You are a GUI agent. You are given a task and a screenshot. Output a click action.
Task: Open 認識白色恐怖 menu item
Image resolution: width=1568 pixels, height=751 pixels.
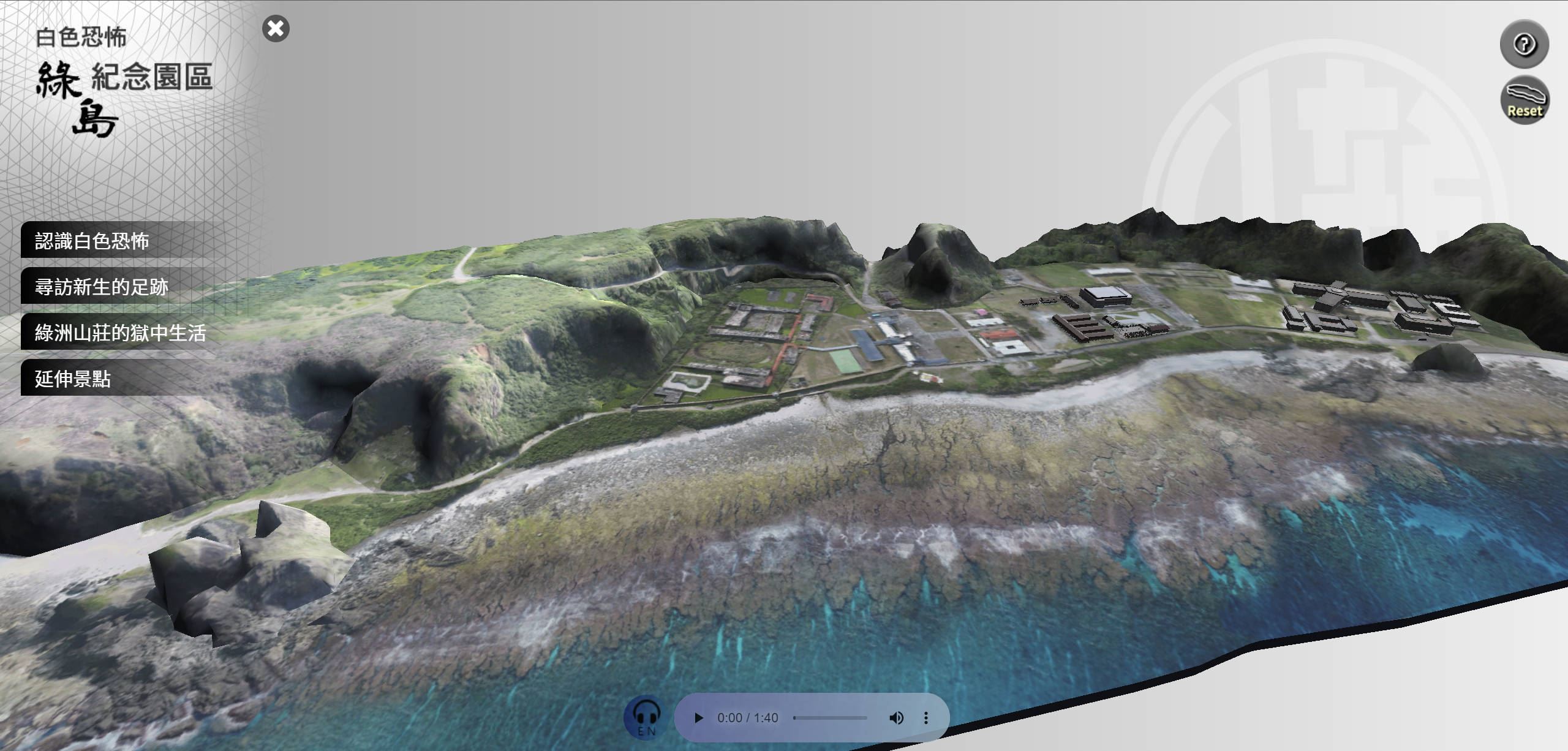tap(92, 241)
